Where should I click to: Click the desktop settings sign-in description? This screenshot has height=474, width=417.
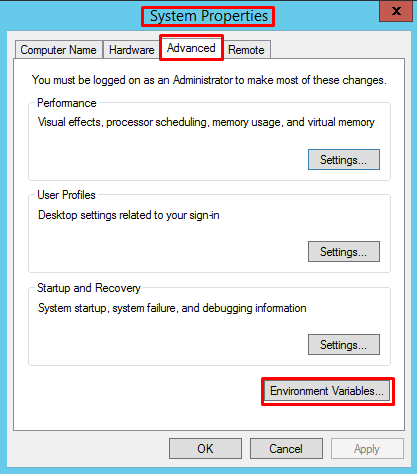[x=129, y=215]
